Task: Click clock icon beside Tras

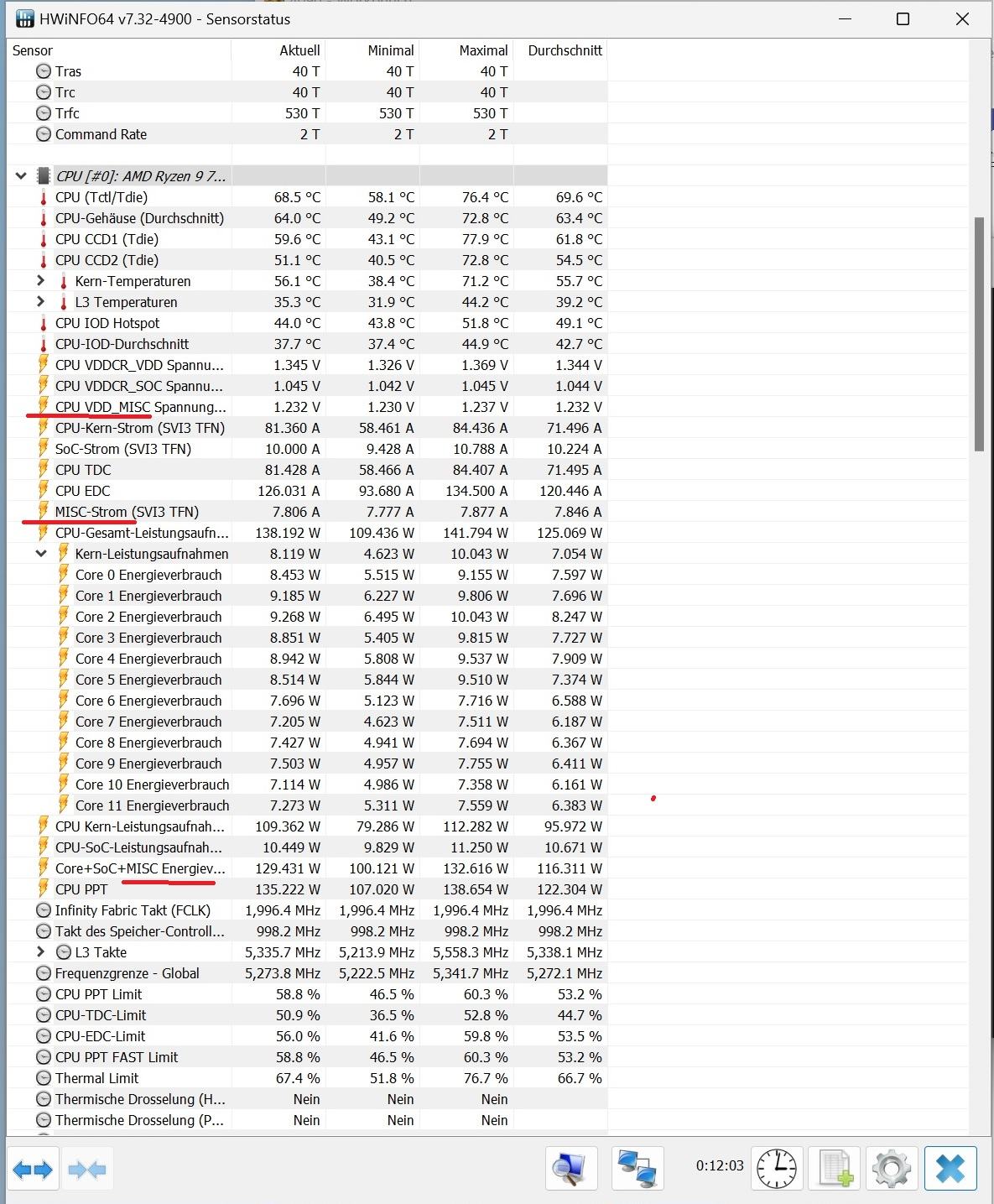Action: pos(44,71)
